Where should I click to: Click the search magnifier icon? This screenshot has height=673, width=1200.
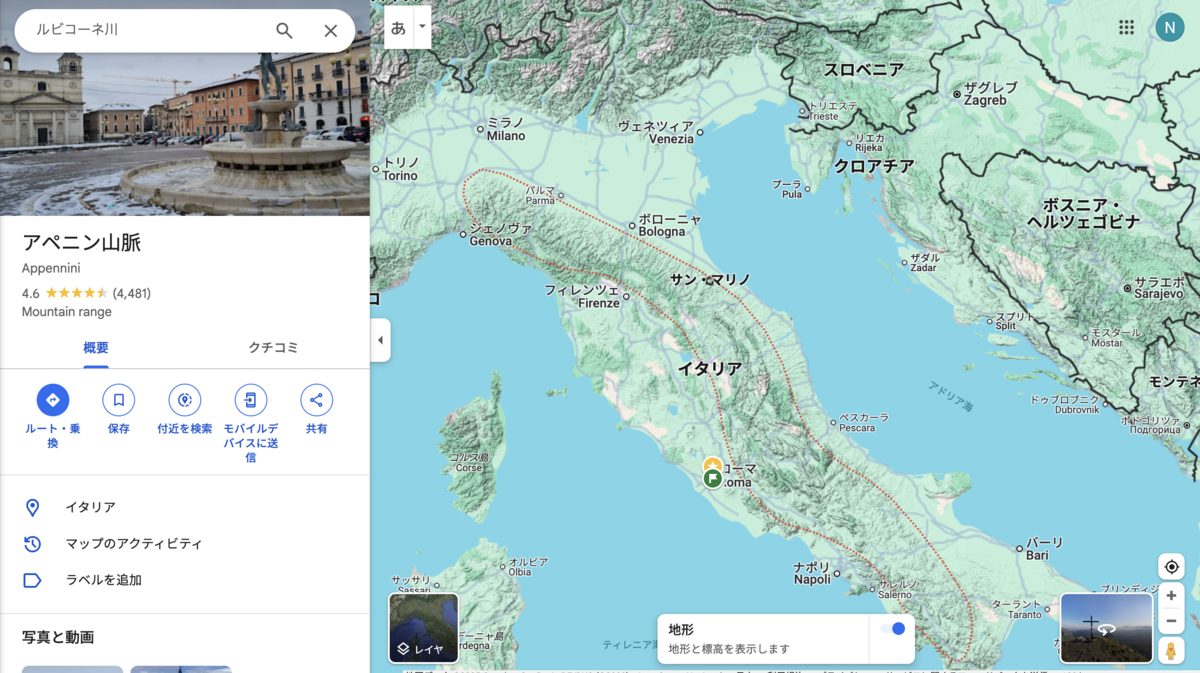coord(284,31)
